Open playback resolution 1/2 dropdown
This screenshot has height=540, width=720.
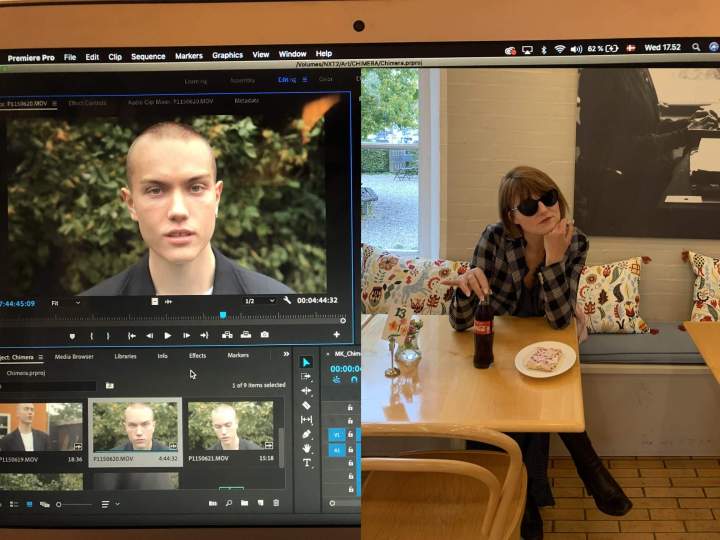tap(258, 300)
